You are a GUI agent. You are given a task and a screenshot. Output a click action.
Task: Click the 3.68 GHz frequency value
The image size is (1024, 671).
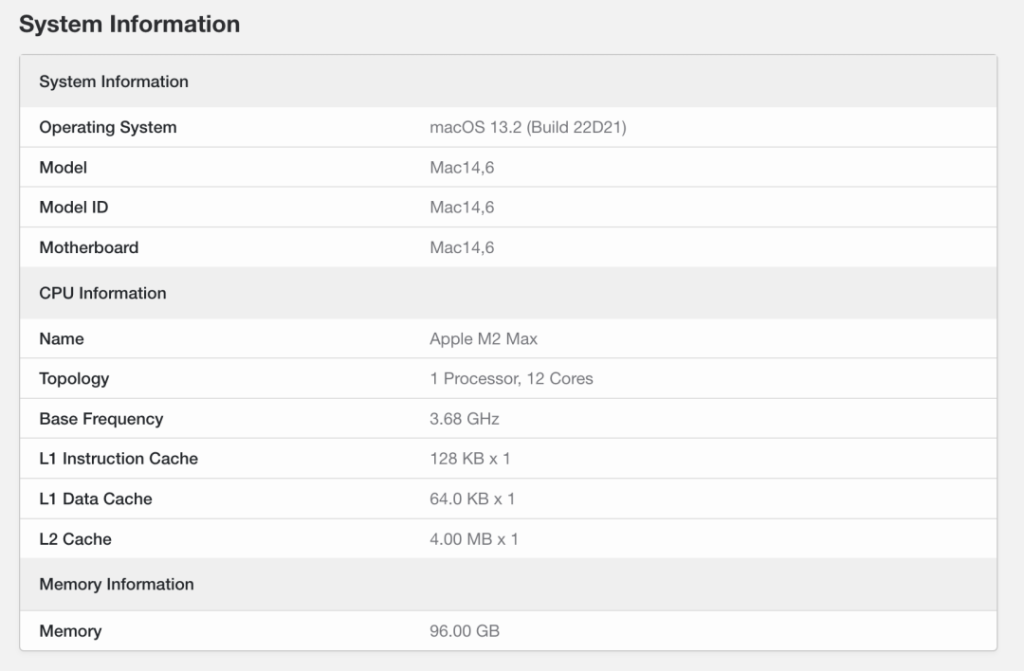tap(464, 419)
